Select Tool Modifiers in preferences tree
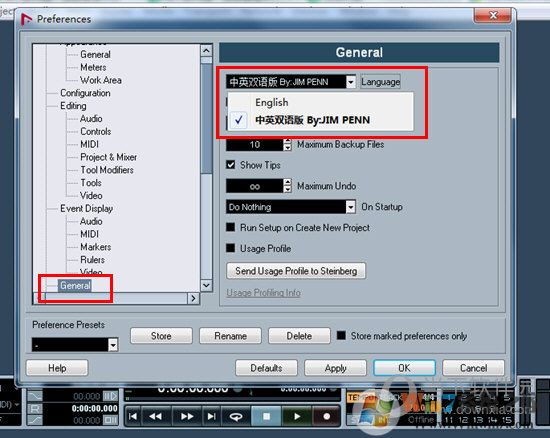The height and width of the screenshot is (438, 550). coord(107,170)
